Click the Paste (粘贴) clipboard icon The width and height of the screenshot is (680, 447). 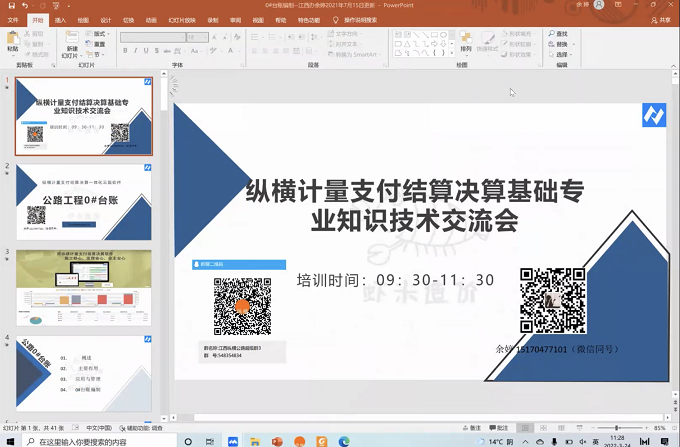[13, 38]
